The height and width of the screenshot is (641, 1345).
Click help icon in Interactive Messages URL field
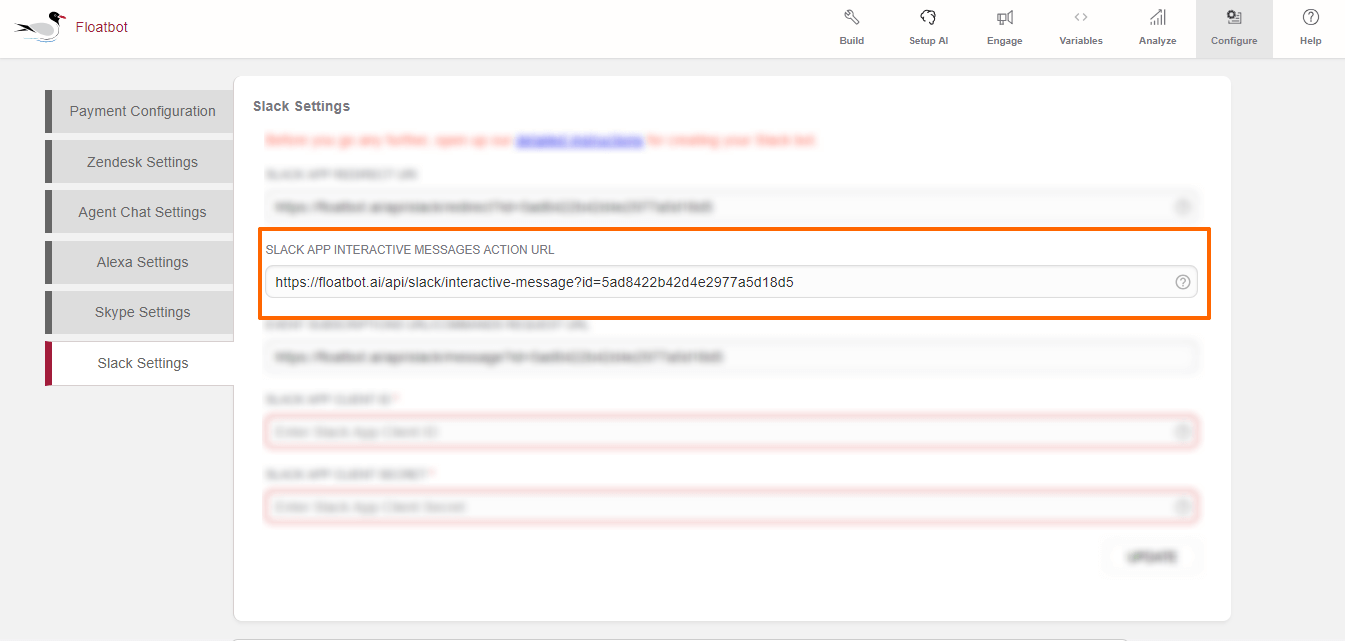[1182, 282]
